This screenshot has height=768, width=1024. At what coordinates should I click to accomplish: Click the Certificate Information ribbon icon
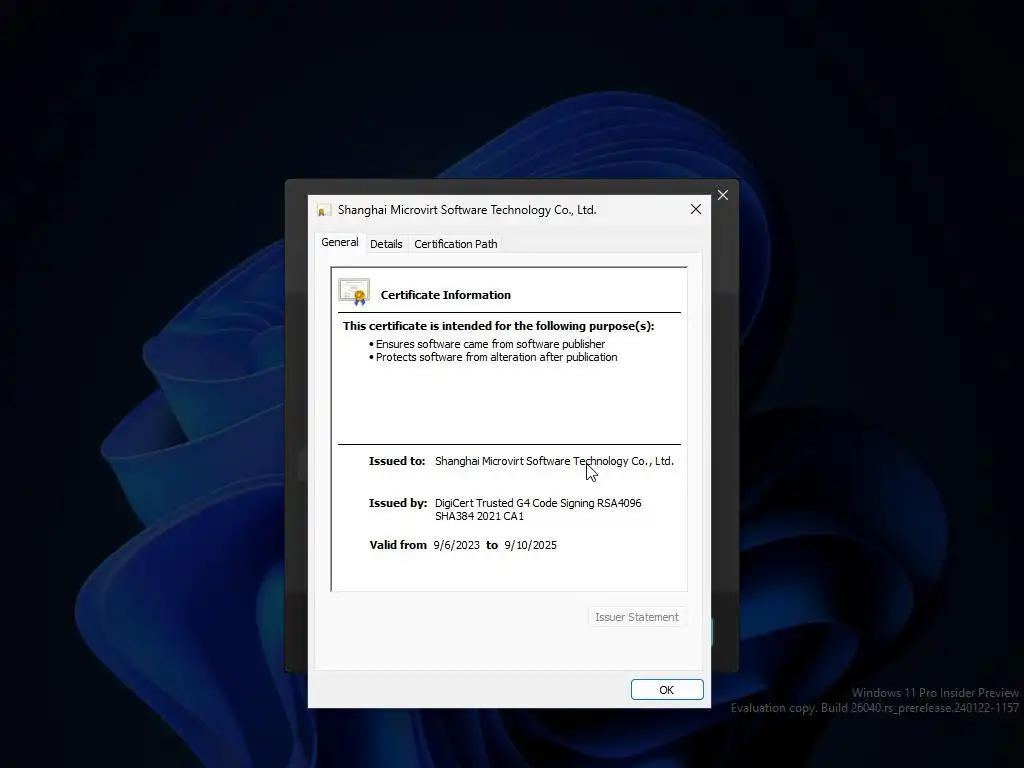354,293
